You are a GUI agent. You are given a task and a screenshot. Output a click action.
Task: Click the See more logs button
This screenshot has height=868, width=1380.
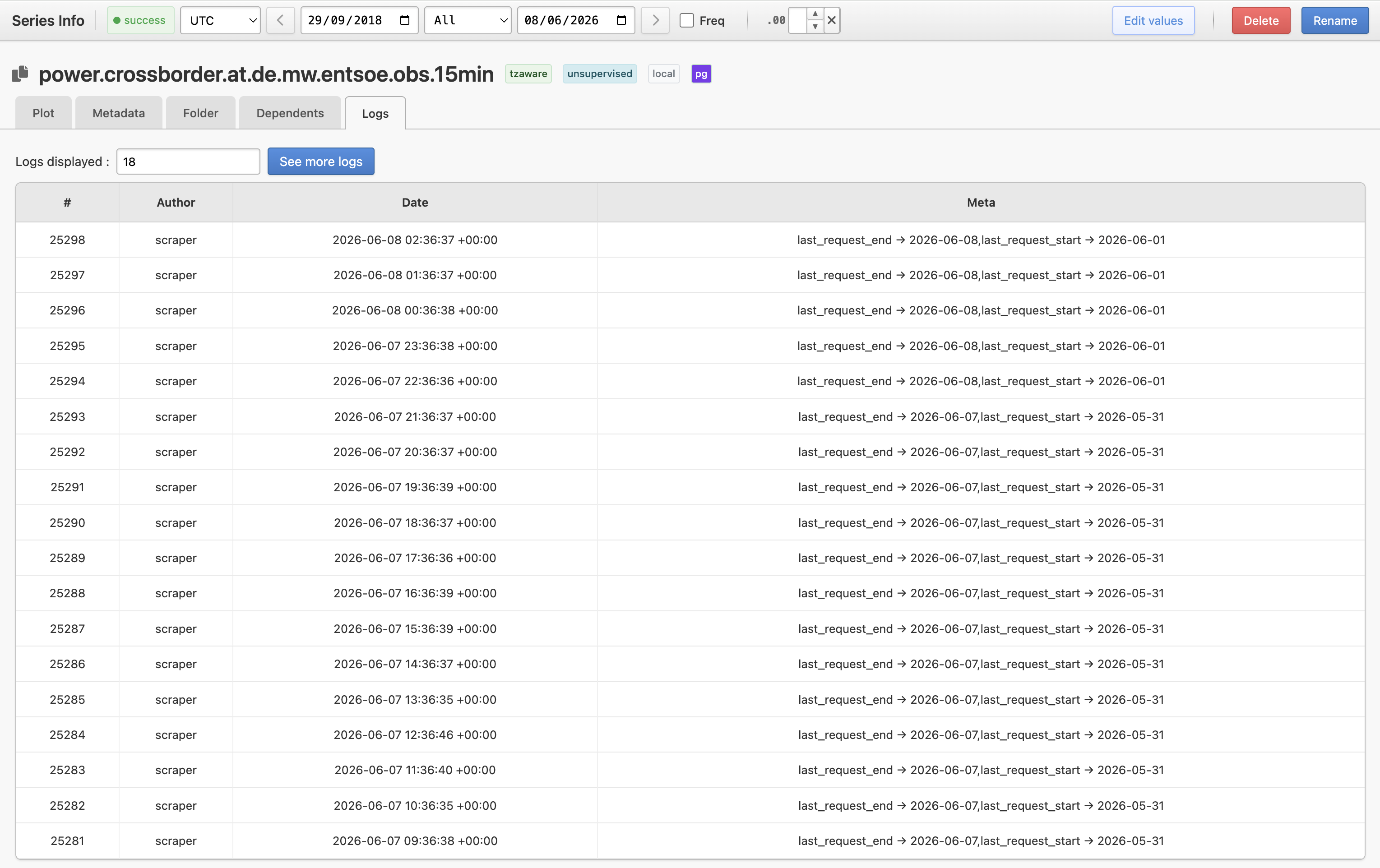321,162
